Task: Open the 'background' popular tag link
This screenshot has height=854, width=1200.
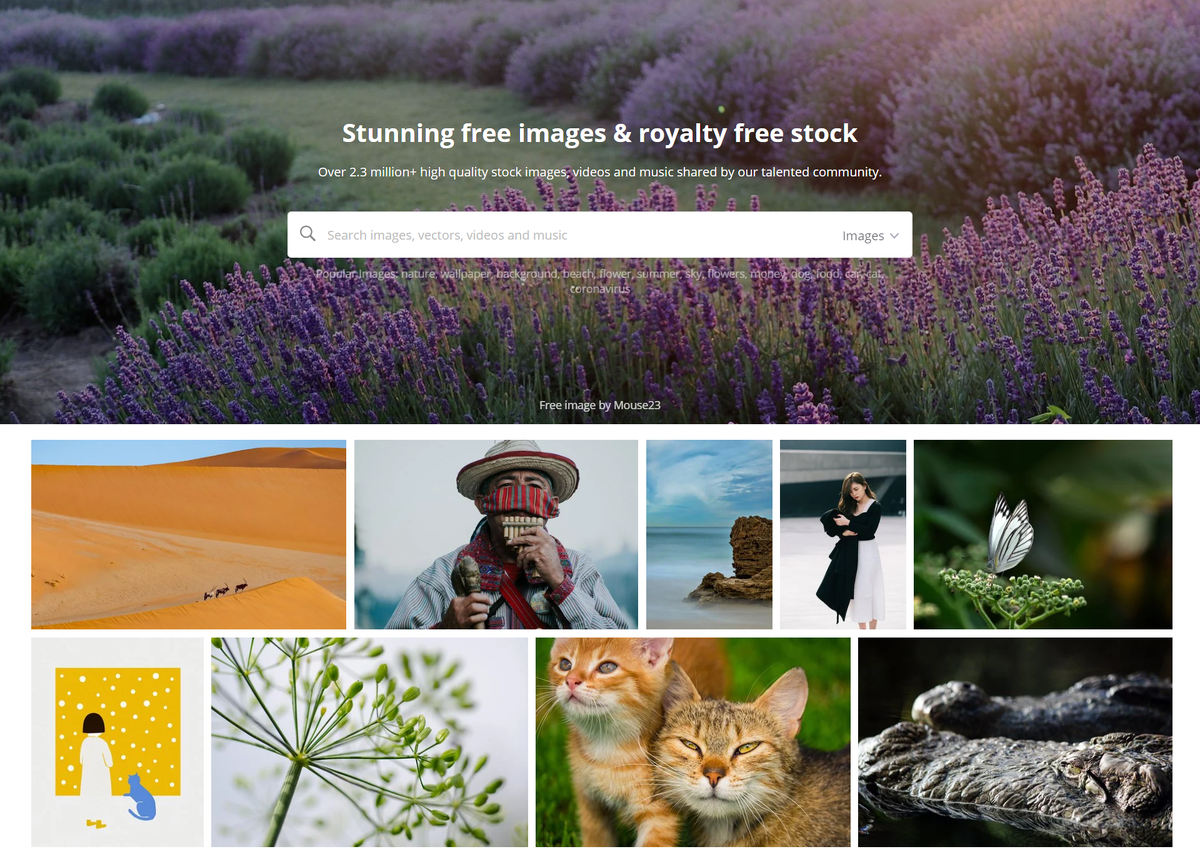Action: (x=527, y=273)
